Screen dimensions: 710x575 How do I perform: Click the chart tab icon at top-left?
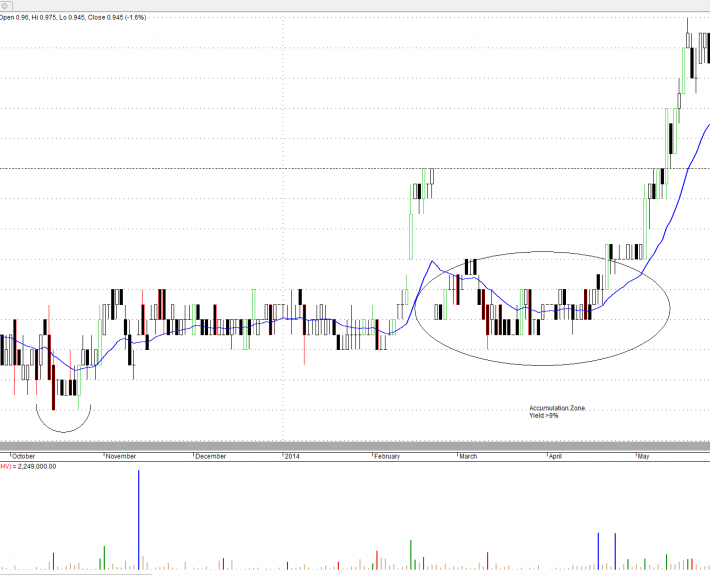(x=5, y=6)
